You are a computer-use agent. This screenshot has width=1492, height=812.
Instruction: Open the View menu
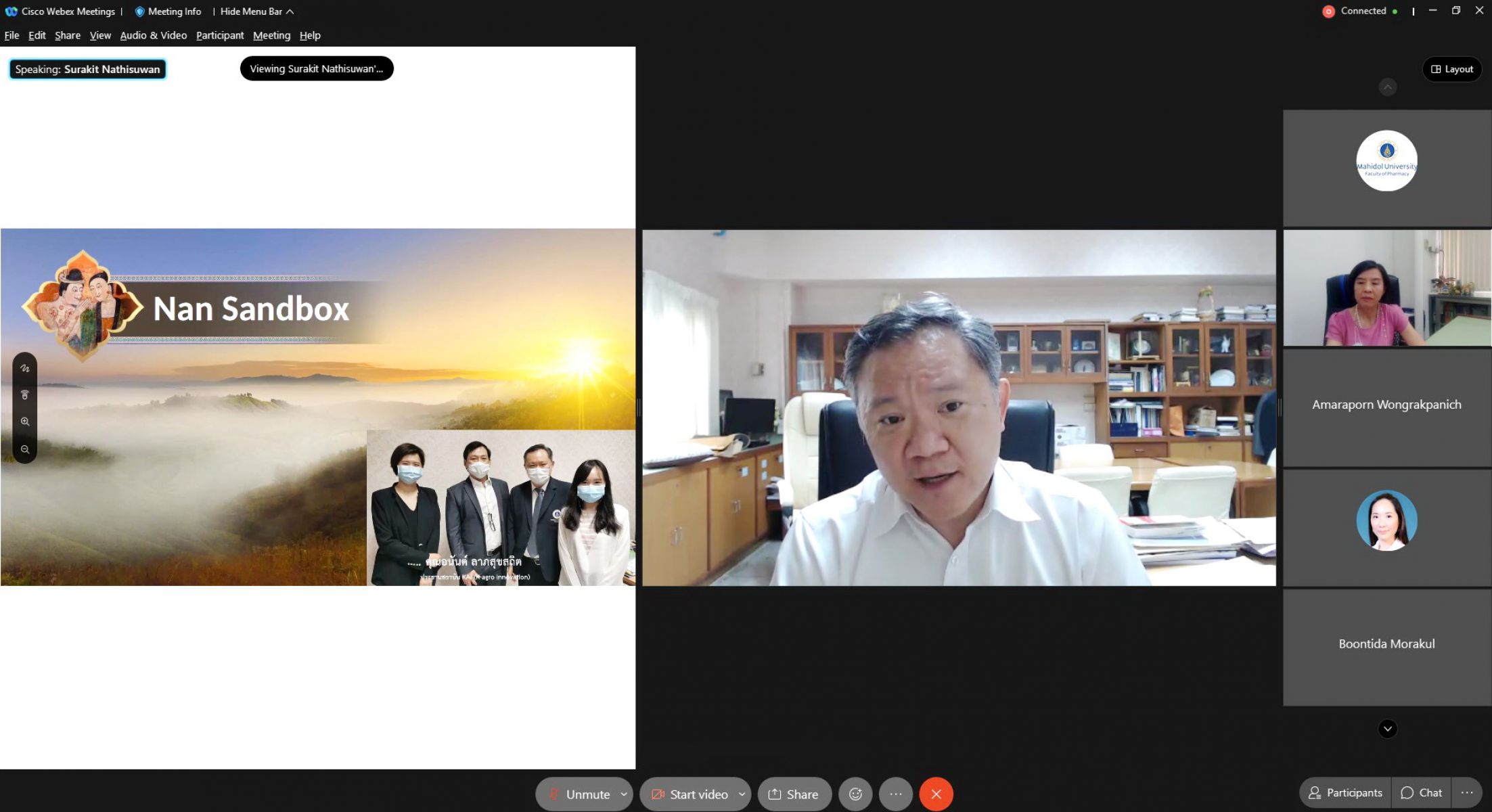100,35
